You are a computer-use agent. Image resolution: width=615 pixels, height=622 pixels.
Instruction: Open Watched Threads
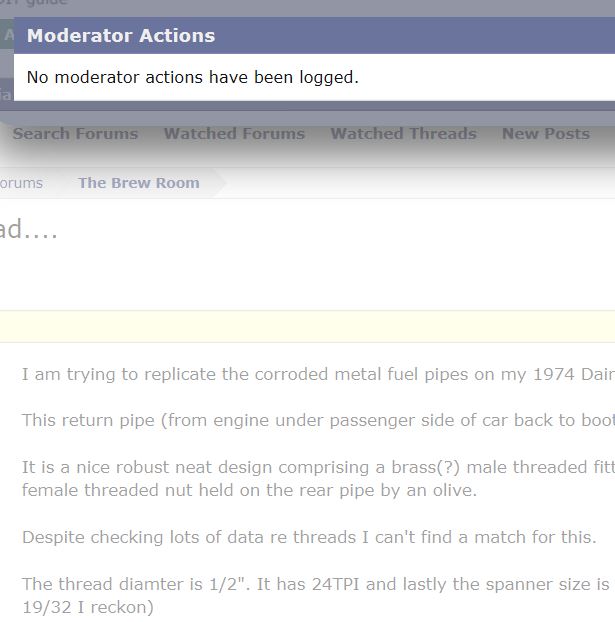coord(403,134)
